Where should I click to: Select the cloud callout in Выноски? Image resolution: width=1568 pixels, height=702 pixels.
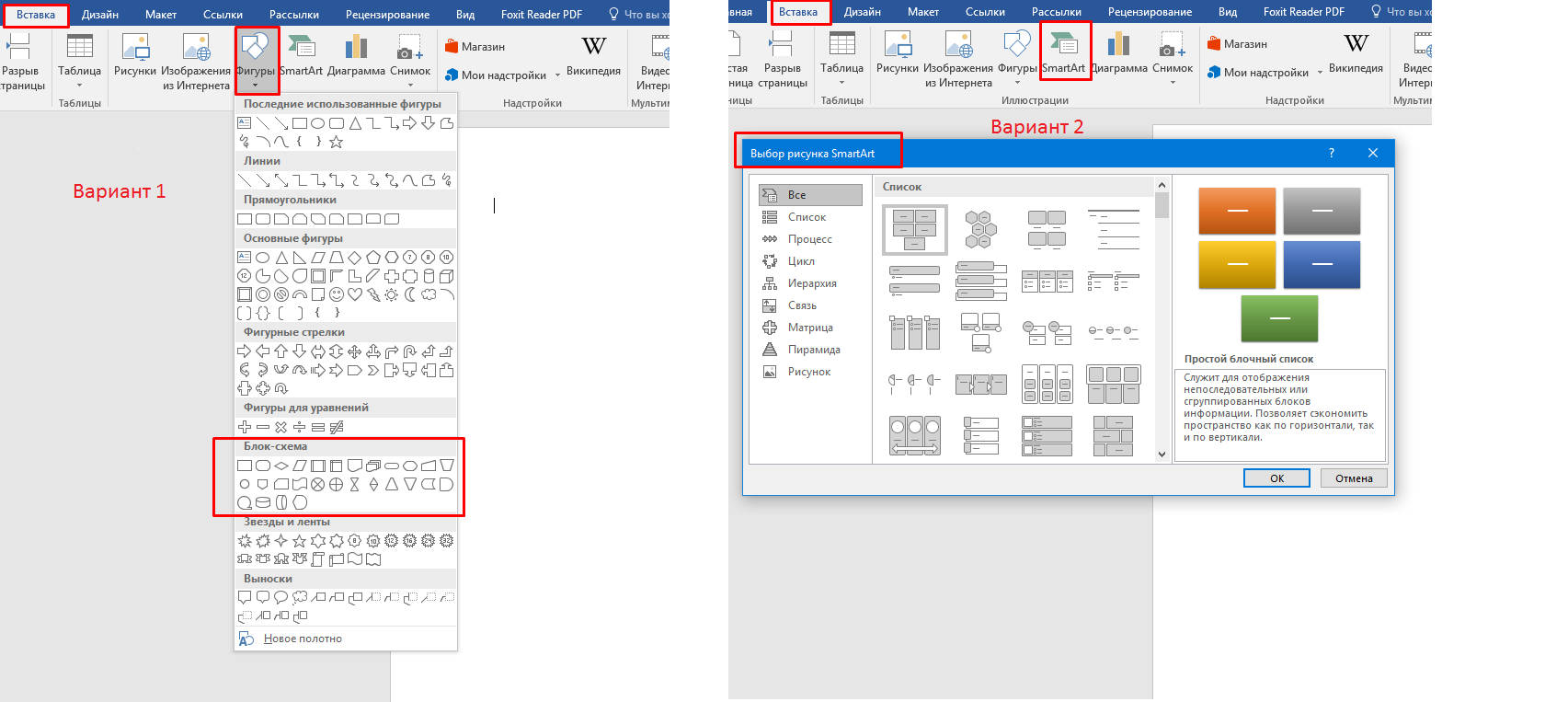(299, 597)
